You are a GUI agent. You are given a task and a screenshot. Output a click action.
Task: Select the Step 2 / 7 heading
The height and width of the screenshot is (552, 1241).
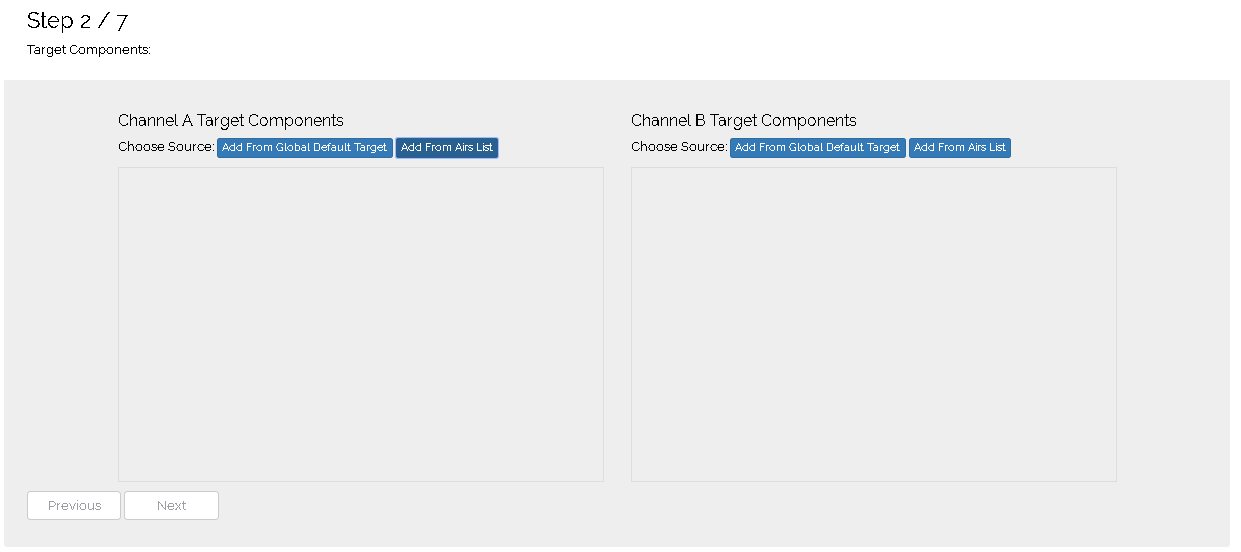(77, 21)
